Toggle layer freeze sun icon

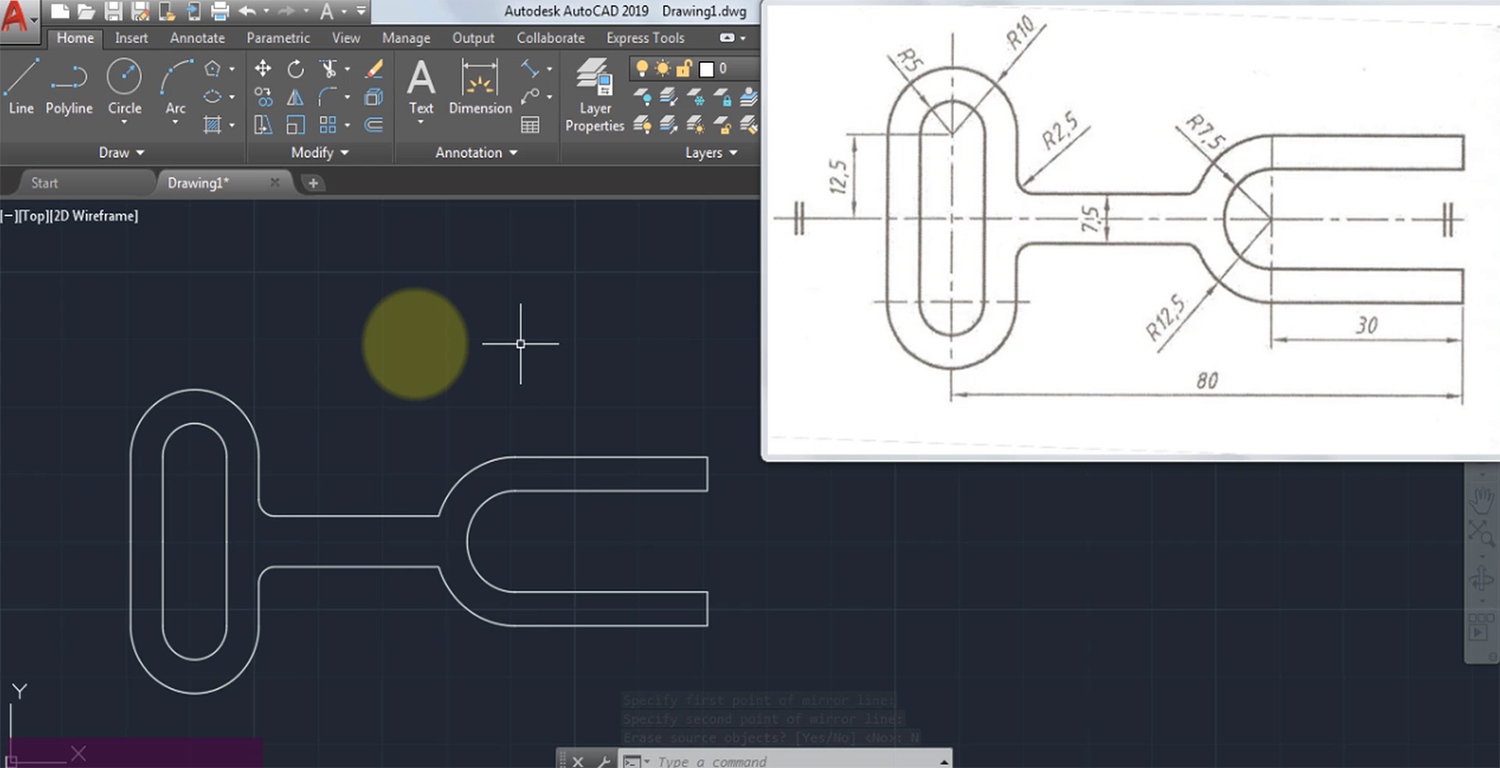tap(663, 68)
